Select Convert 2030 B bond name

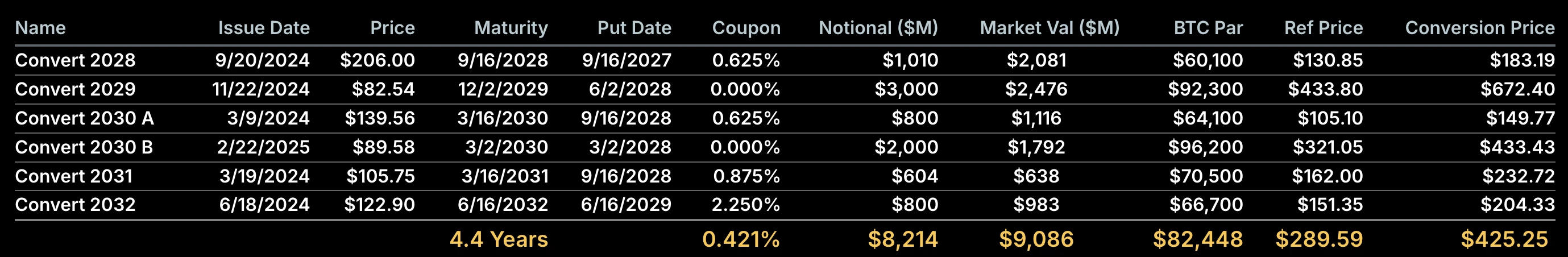tap(84, 147)
